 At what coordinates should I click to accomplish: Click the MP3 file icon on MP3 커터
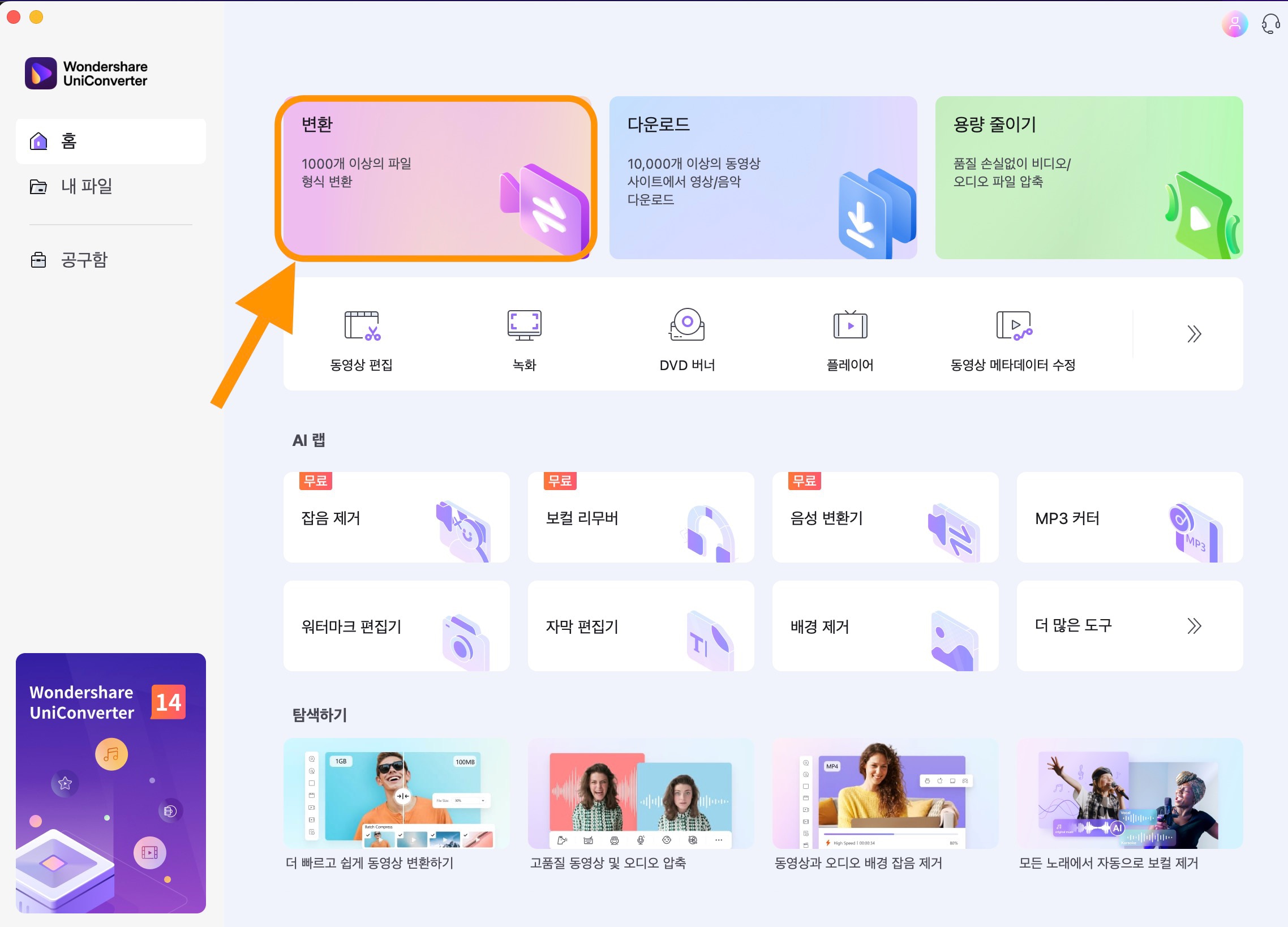(1196, 532)
